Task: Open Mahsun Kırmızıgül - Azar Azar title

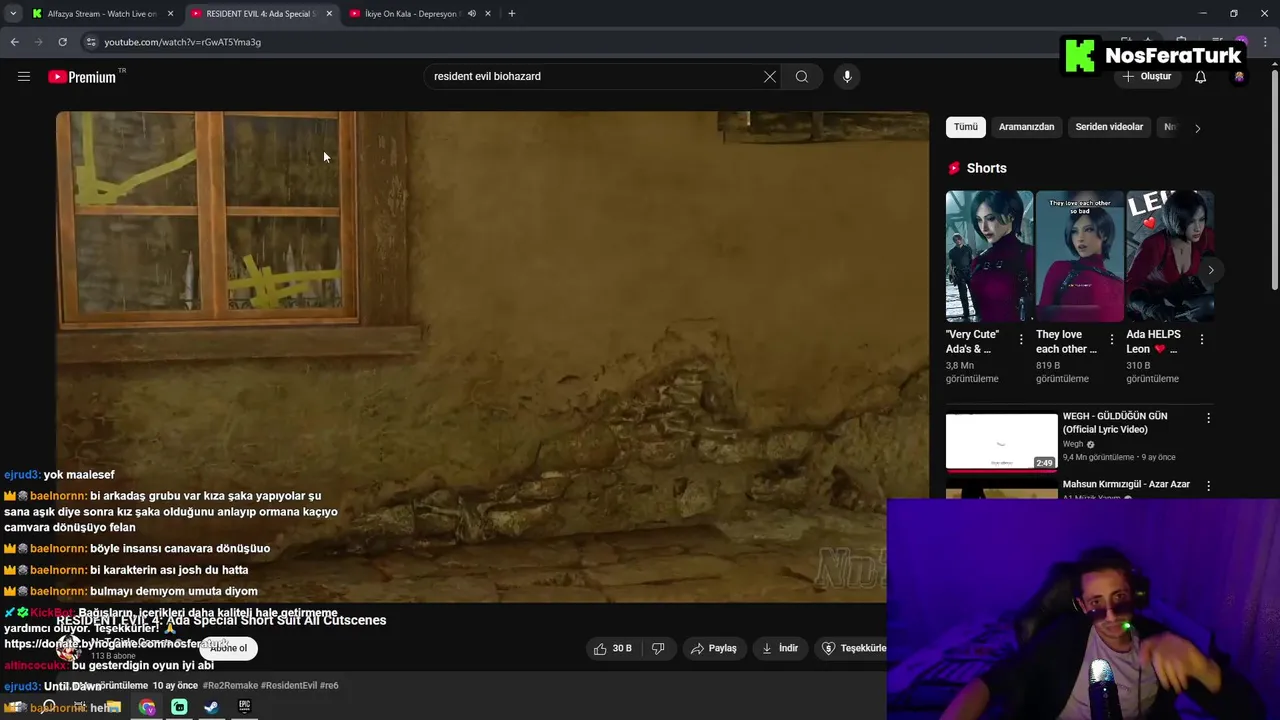Action: (x=1126, y=484)
